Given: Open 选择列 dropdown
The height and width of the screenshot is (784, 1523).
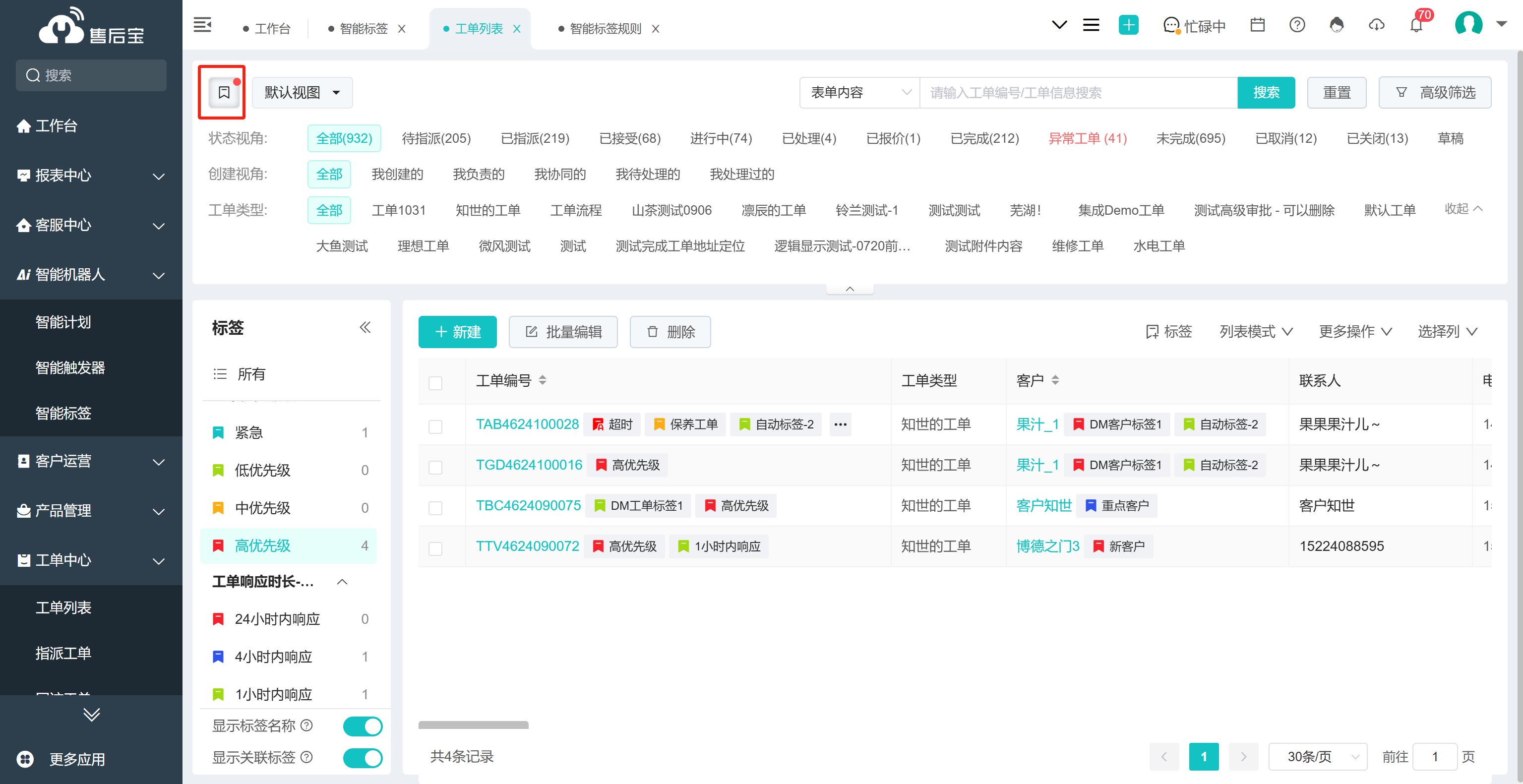Looking at the screenshot, I should [1447, 332].
